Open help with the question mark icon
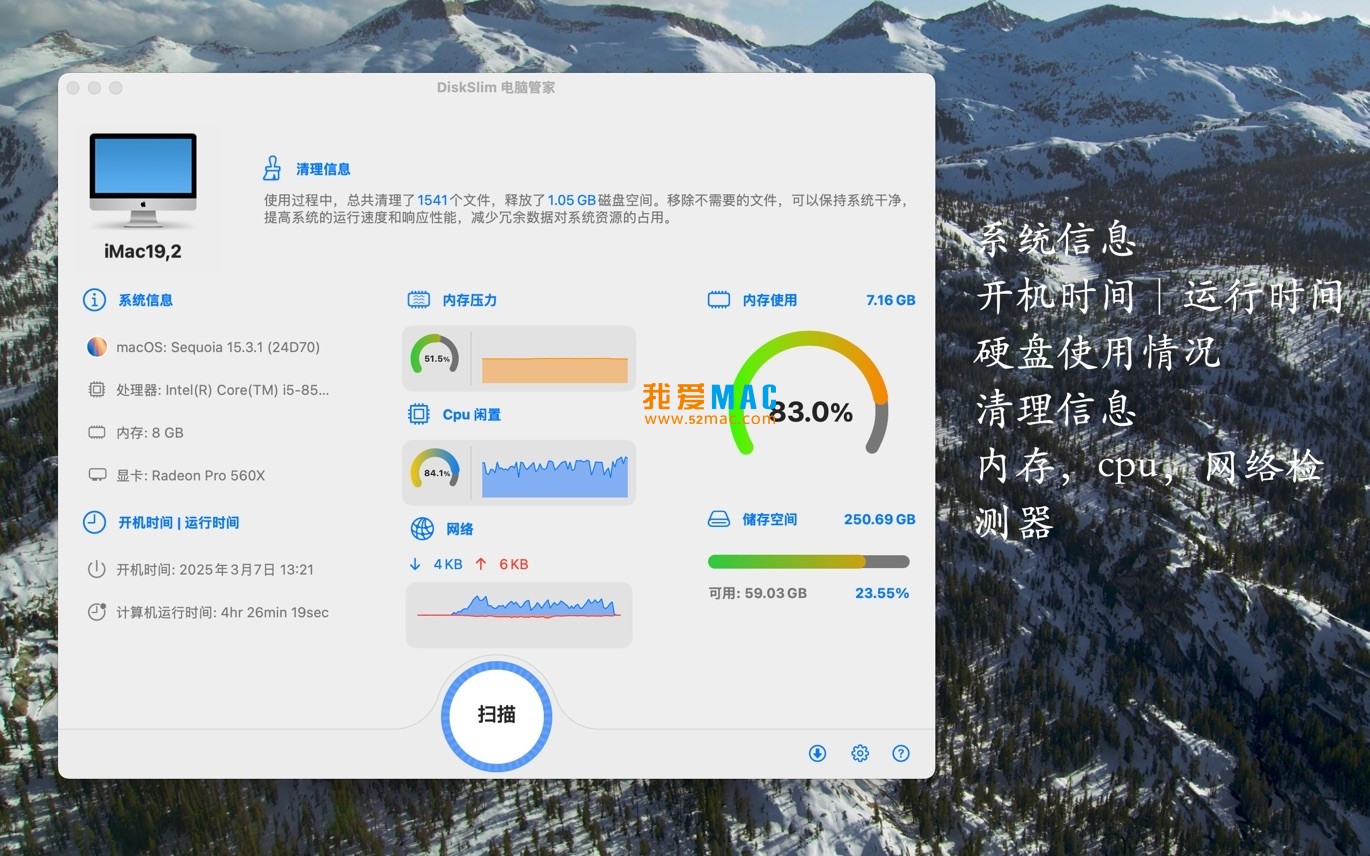 [x=901, y=754]
